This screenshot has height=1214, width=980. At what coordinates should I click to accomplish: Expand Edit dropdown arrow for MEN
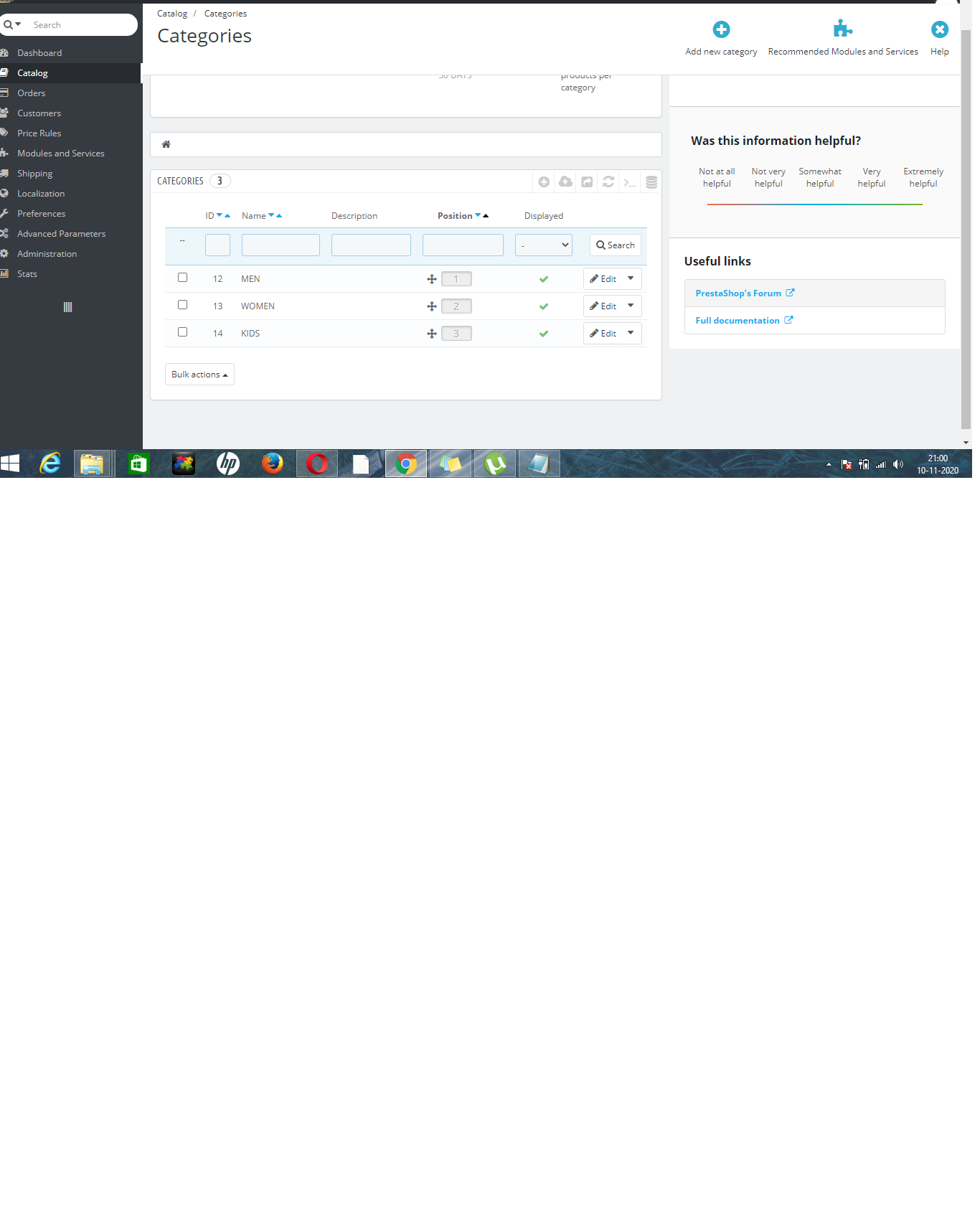tap(631, 278)
